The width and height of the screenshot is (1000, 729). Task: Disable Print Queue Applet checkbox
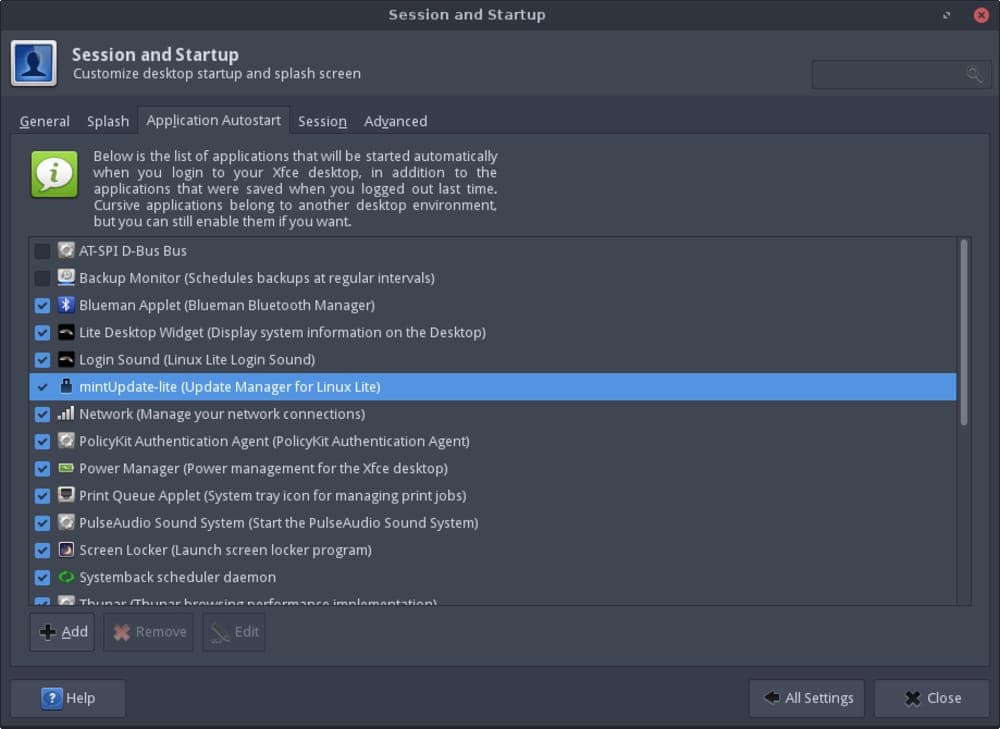tap(42, 496)
